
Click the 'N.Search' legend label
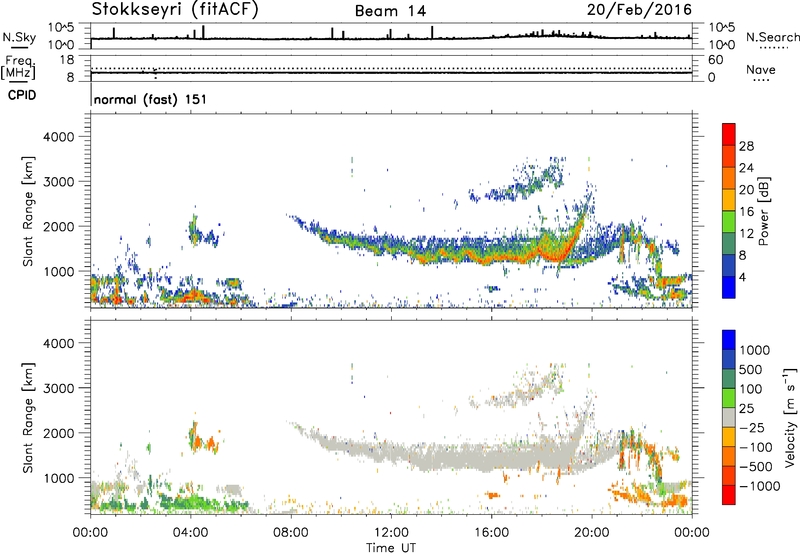point(772,37)
